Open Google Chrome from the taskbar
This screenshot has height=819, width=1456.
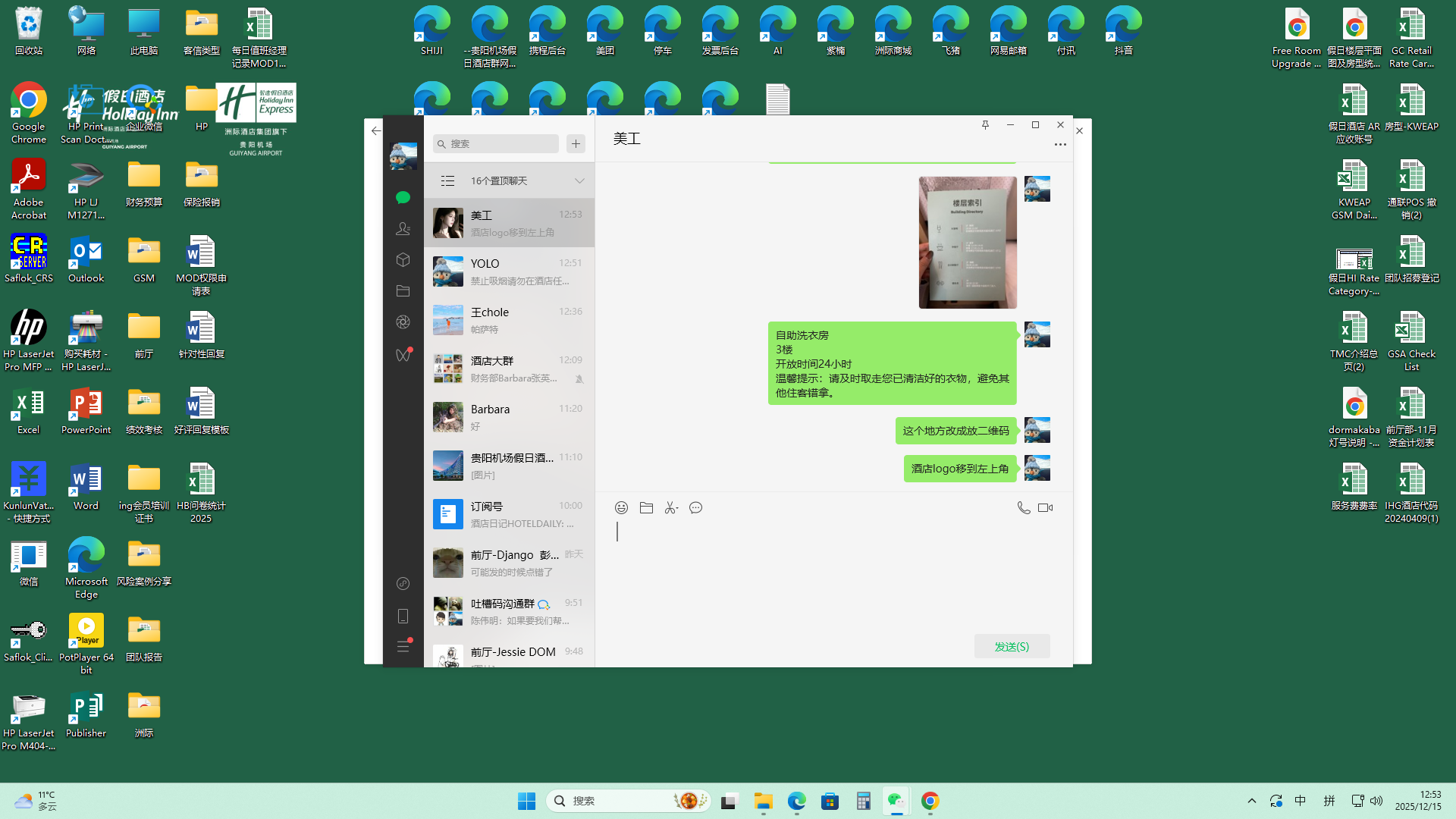pos(930,802)
